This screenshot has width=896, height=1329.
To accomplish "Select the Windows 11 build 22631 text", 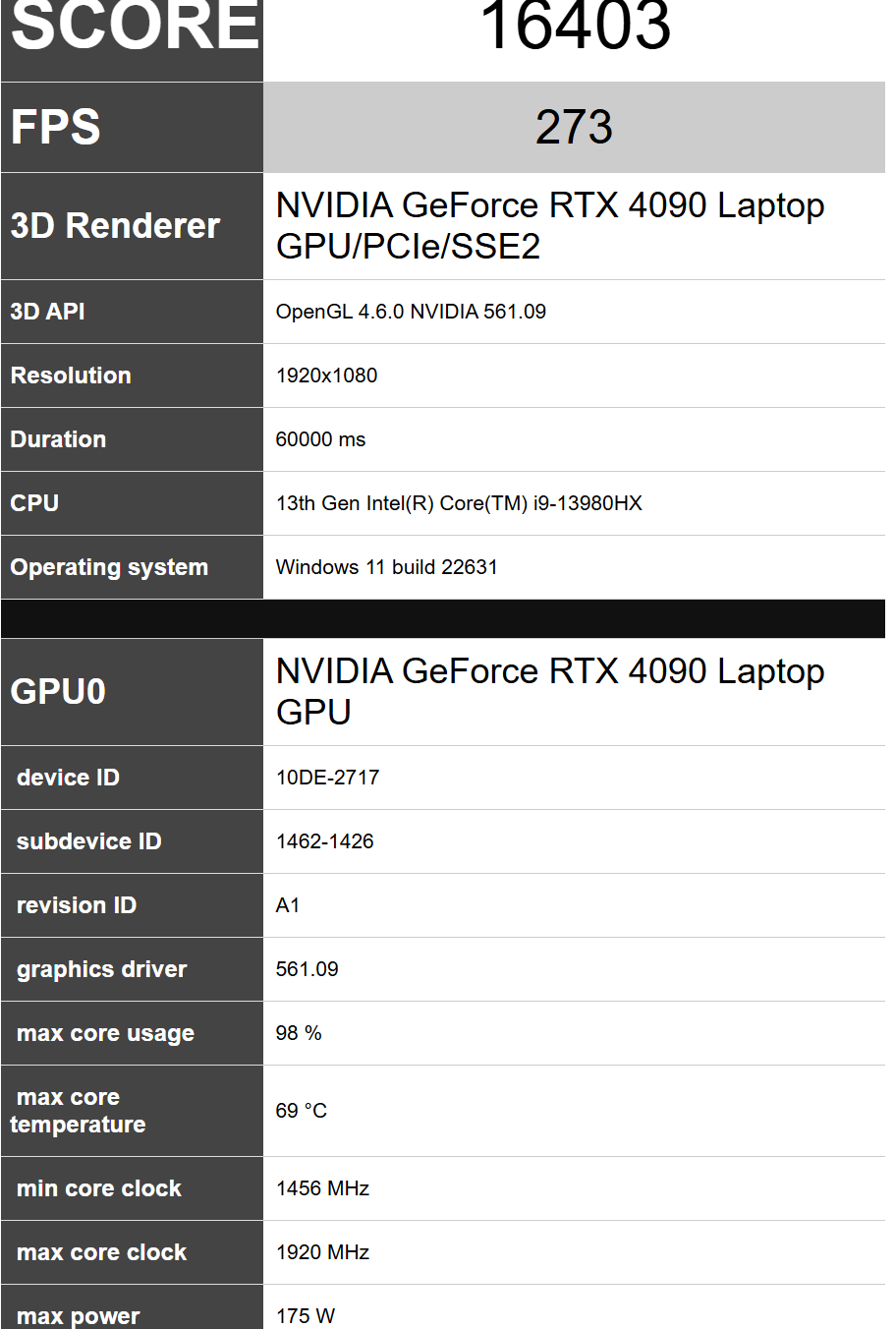I will point(386,567).
